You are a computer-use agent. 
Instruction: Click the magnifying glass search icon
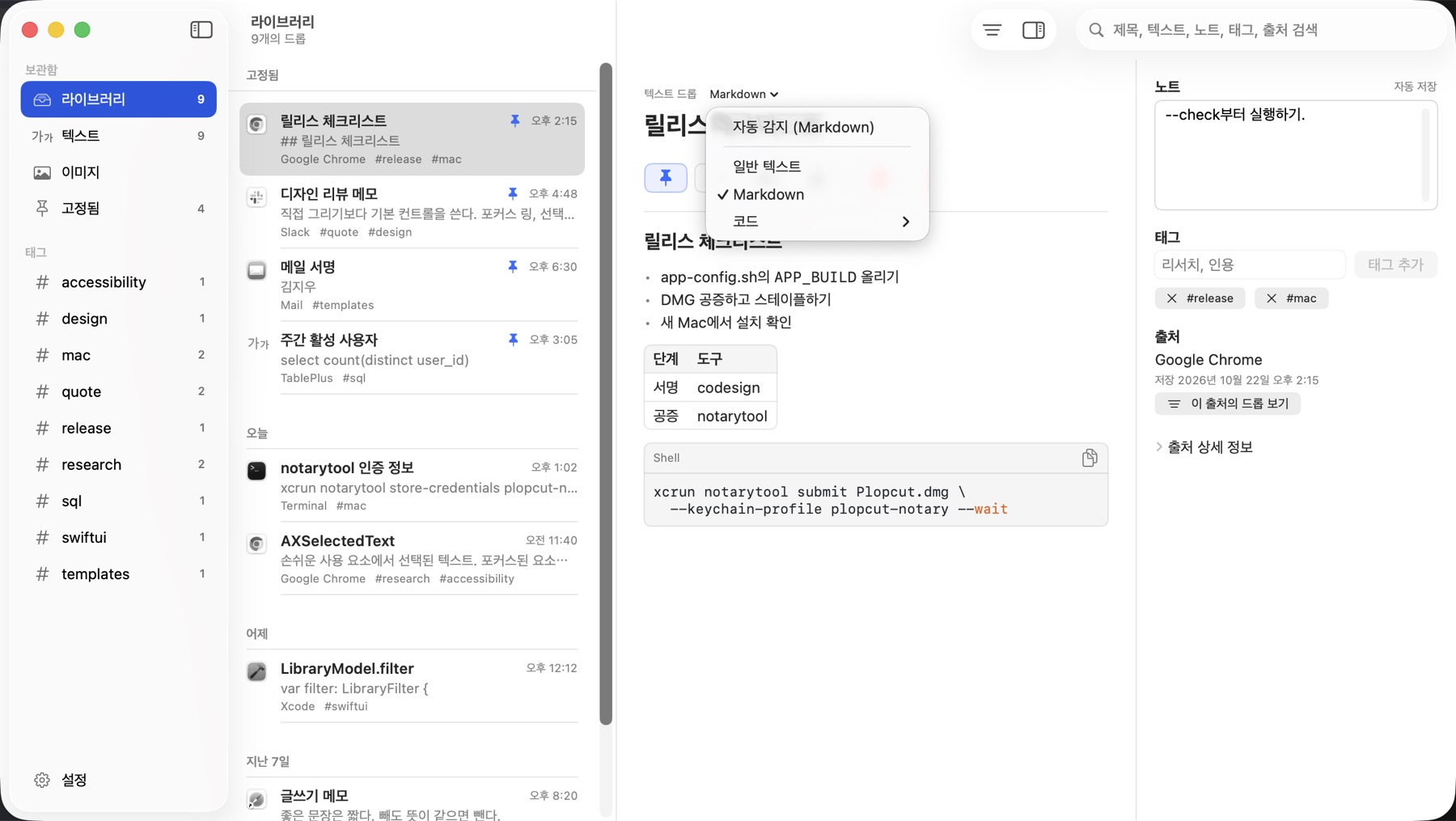click(1096, 30)
